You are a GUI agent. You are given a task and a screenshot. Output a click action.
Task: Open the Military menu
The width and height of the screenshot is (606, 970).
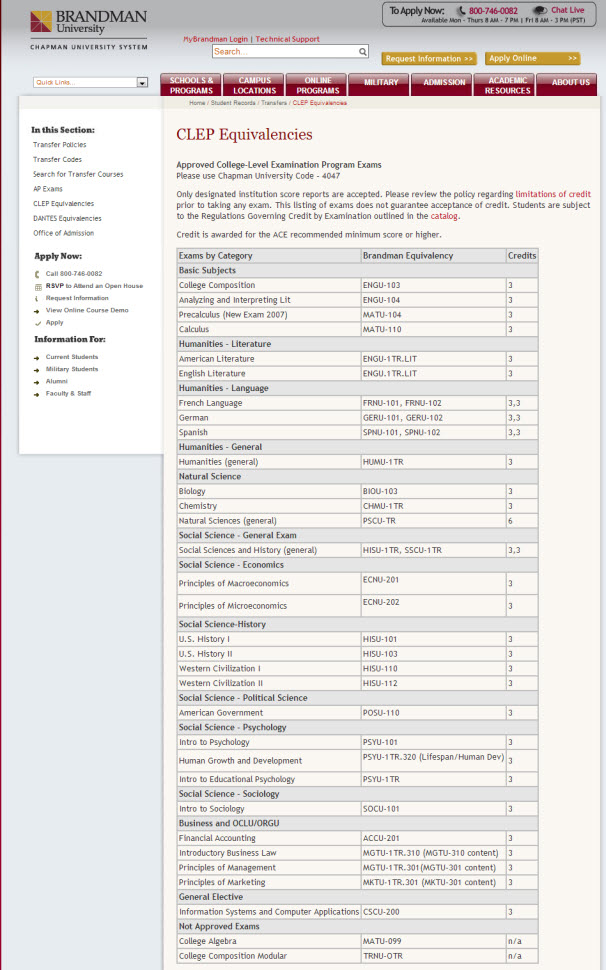(380, 85)
